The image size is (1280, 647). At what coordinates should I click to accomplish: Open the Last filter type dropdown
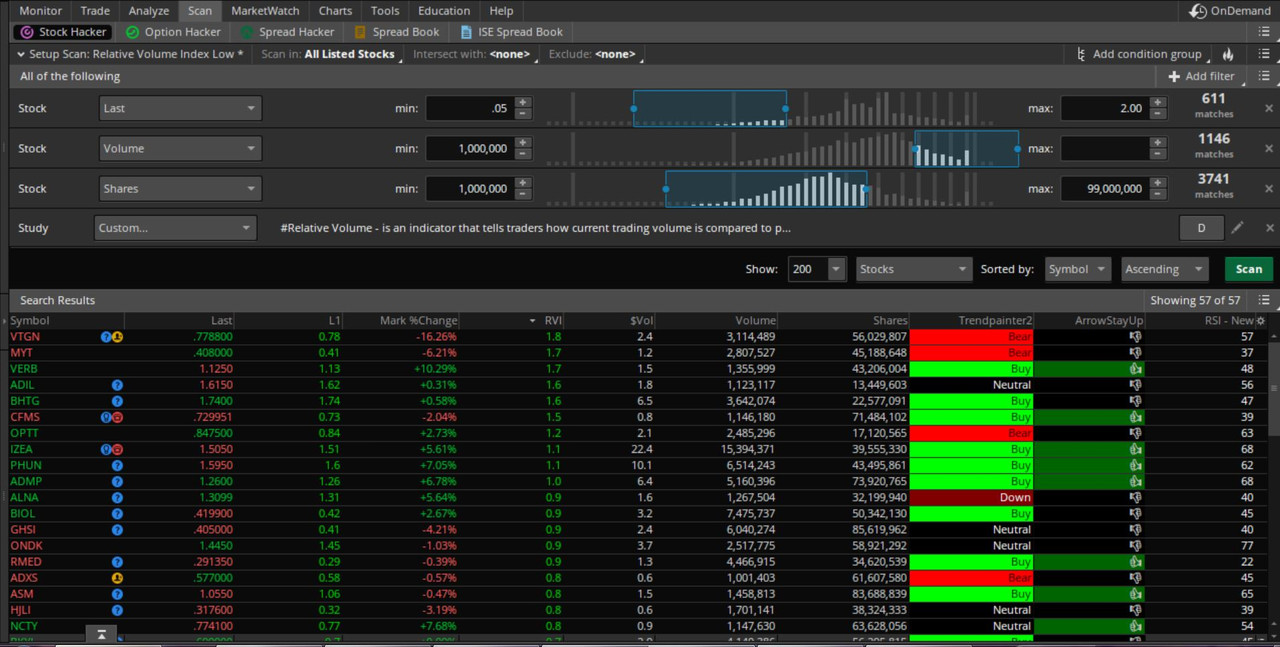pyautogui.click(x=180, y=108)
